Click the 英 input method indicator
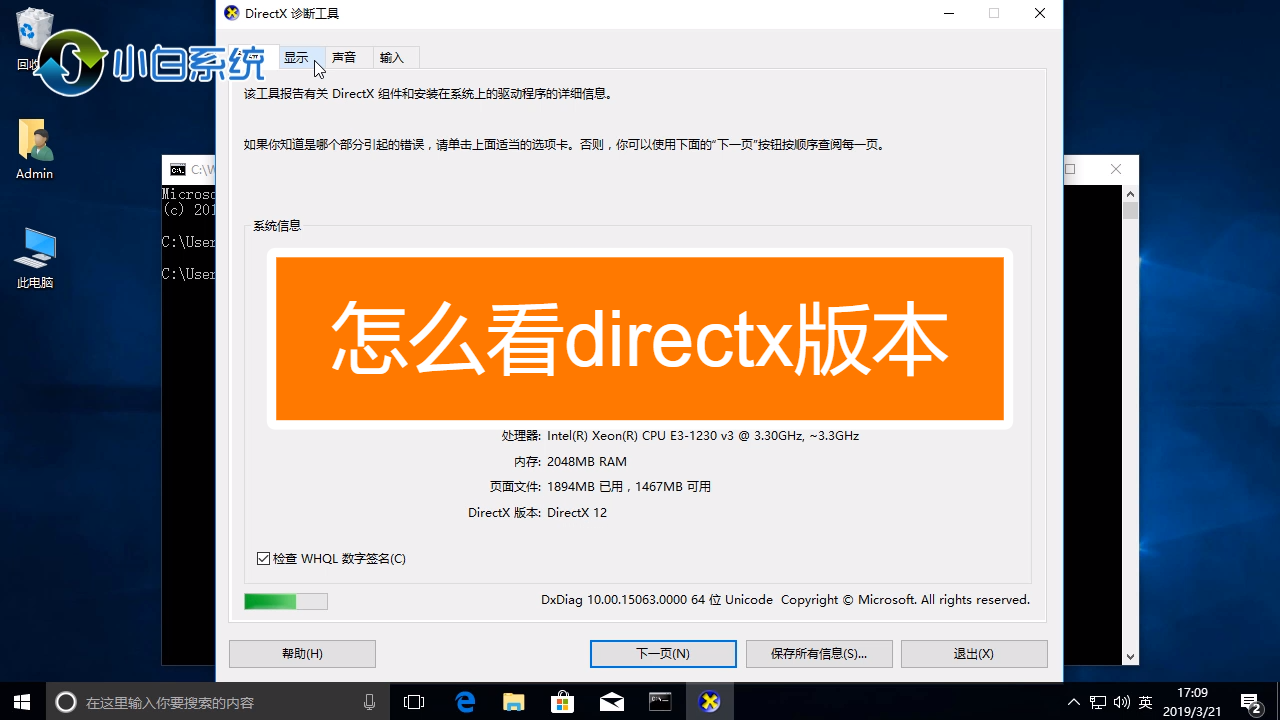This screenshot has width=1280, height=720. 1145,702
